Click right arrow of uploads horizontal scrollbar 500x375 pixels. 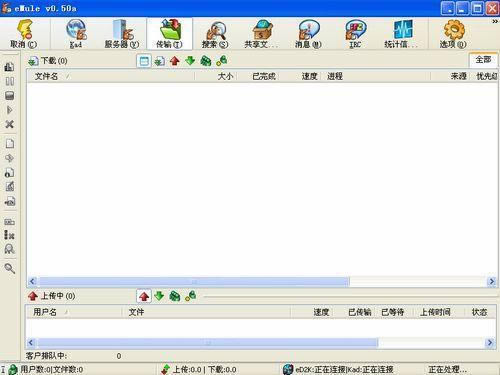[490, 343]
